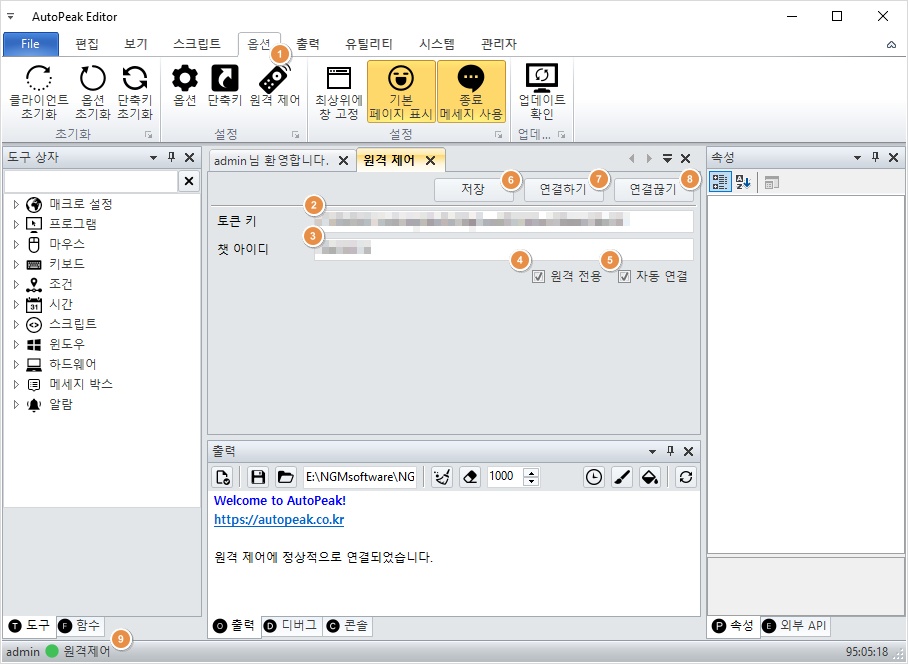Viewport: 908px width, 664px height.
Task: Click property pages icon in 속성 panel
Action: pos(771,182)
